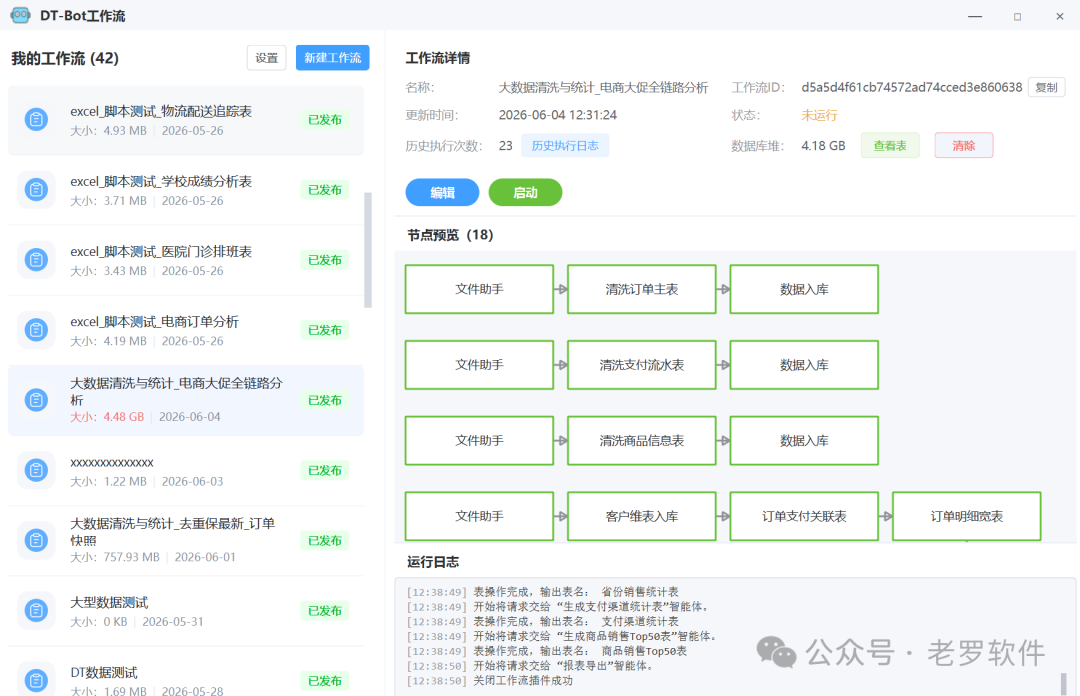Select 数据入库 node after 清洗订单主表

(x=804, y=289)
